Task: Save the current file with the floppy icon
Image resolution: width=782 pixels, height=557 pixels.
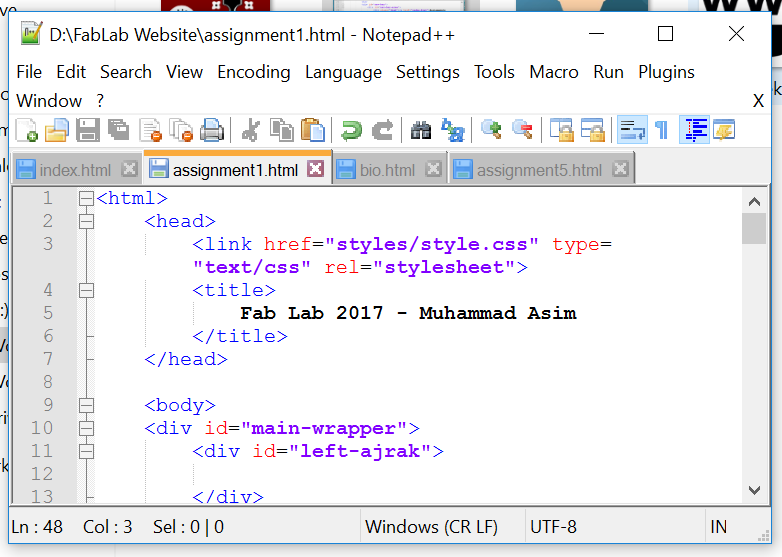Action: (x=88, y=131)
